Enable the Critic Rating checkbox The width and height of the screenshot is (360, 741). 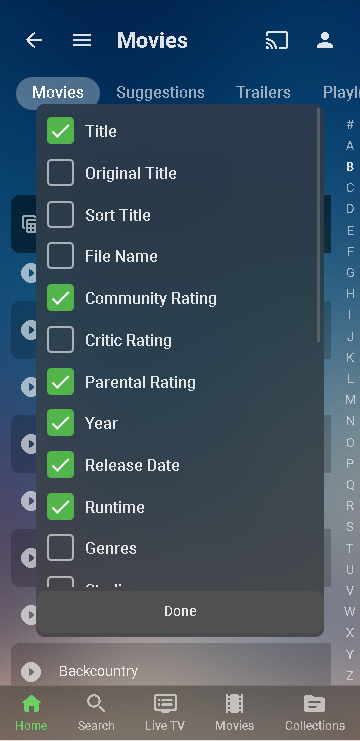[x=60, y=339]
